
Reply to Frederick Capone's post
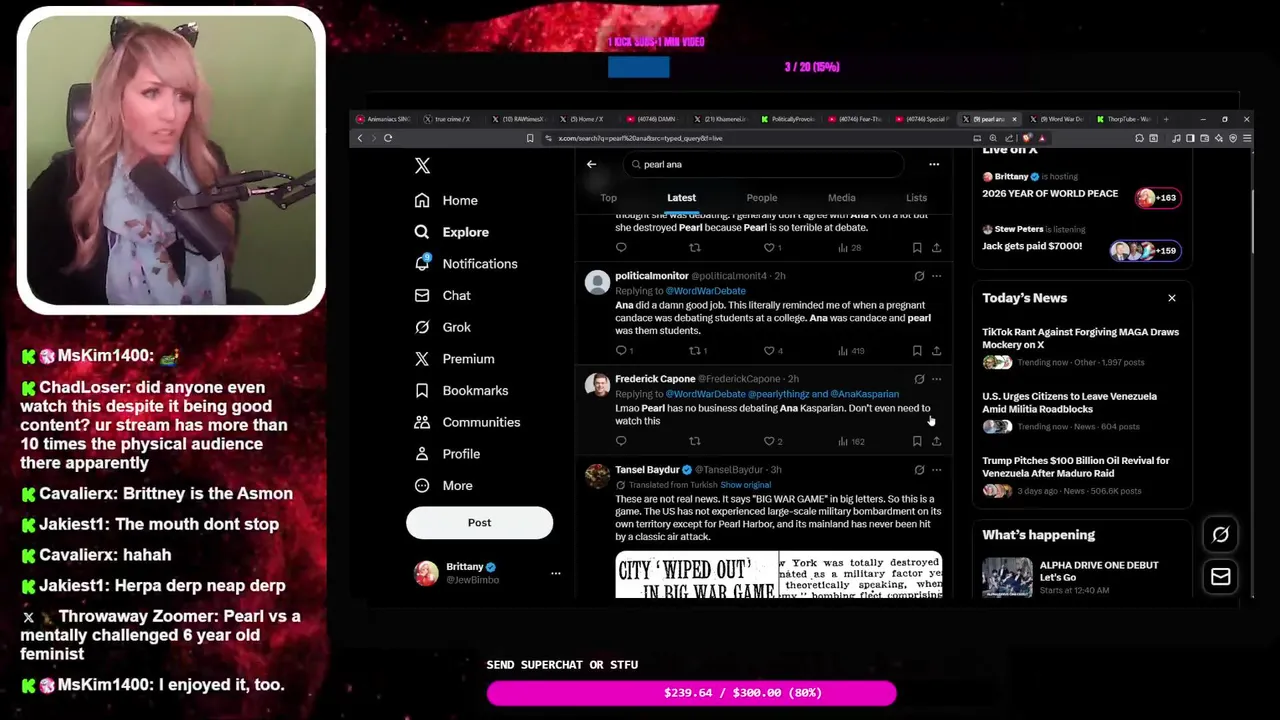pyautogui.click(x=621, y=441)
